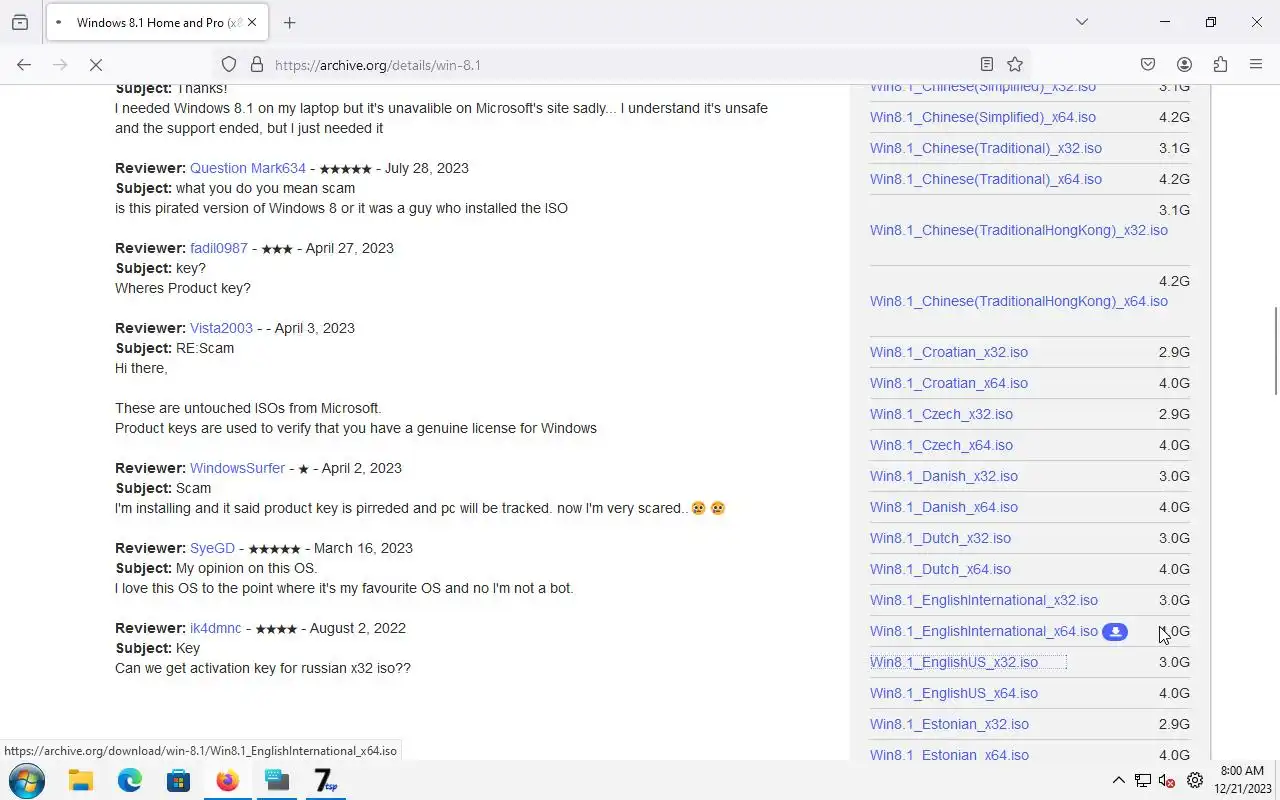Screen dimensions: 1280x800
Task: Launch Microsoft Edge from taskbar
Action: click(130, 780)
